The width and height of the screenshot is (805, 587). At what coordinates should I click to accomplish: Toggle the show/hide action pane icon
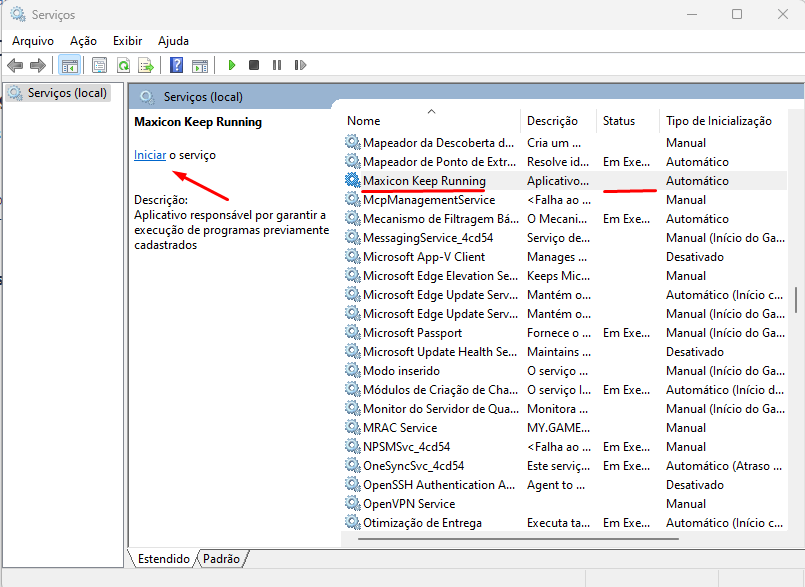tap(200, 65)
